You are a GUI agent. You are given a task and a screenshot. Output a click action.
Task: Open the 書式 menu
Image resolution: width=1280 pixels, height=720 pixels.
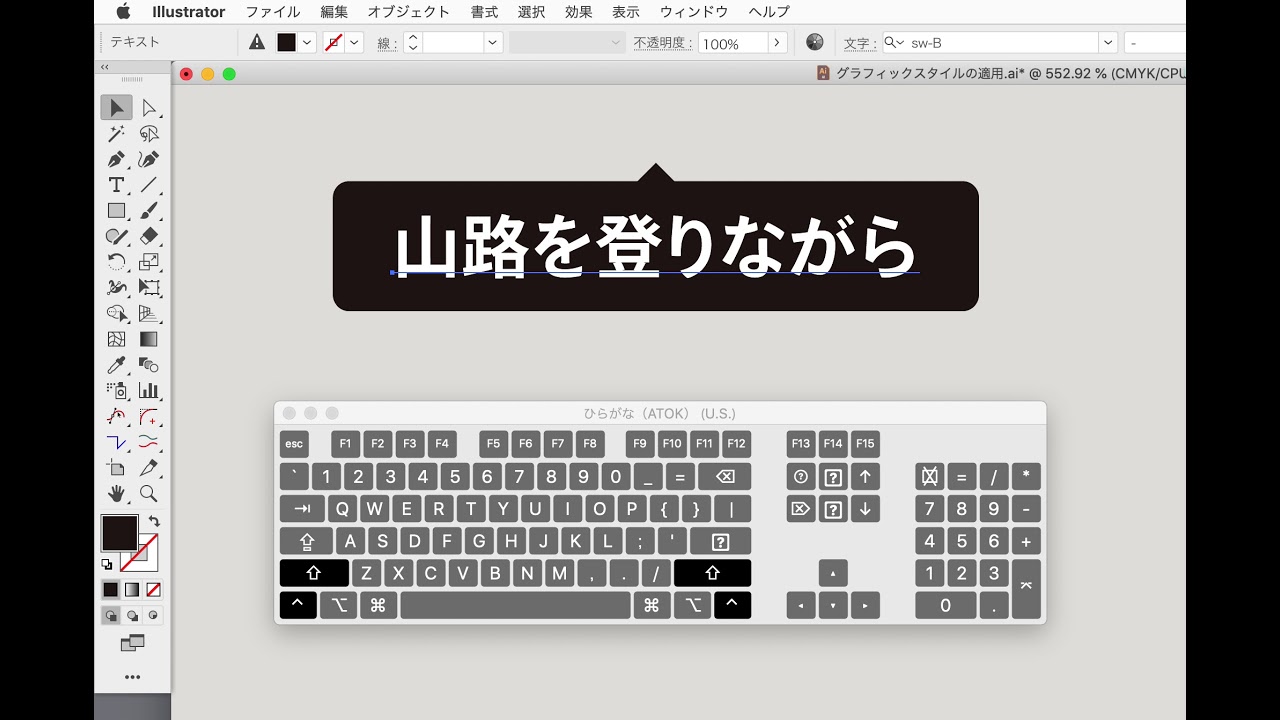coord(484,12)
